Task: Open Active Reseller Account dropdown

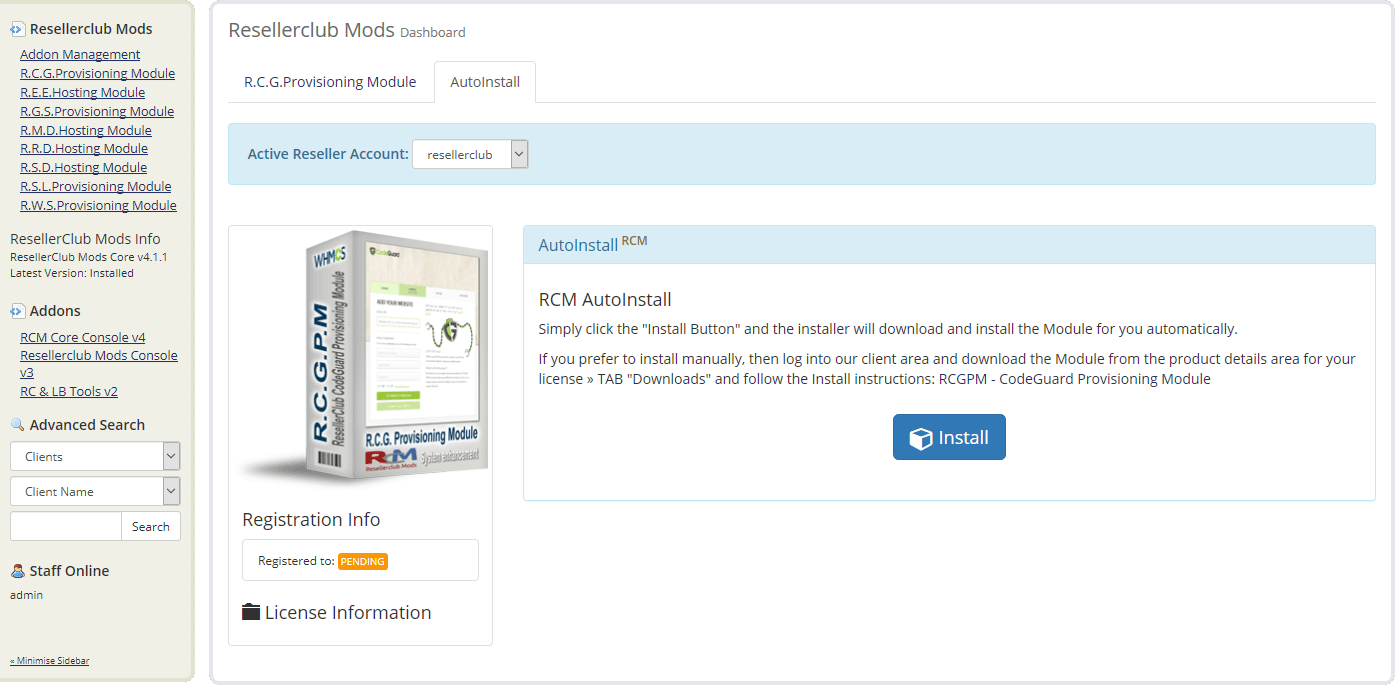Action: tap(470, 154)
